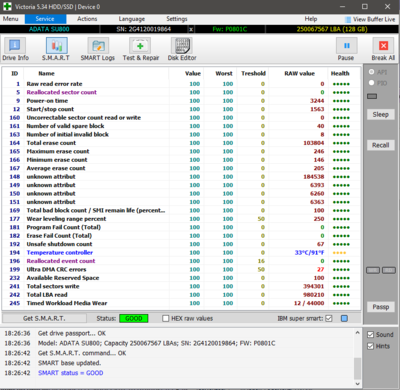The image size is (400, 390).
Task: Open SMART Logs
Action: point(98,49)
